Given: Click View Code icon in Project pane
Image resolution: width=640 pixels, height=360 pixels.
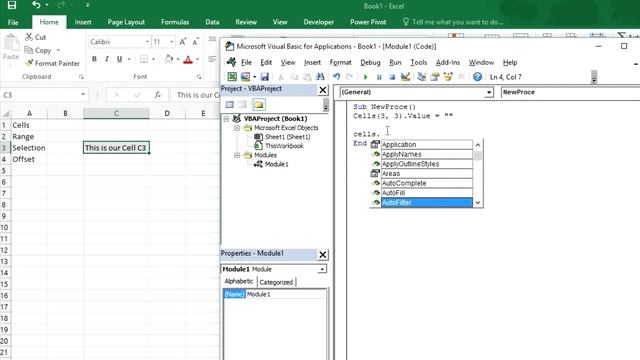Looking at the screenshot, I should [x=230, y=104].
